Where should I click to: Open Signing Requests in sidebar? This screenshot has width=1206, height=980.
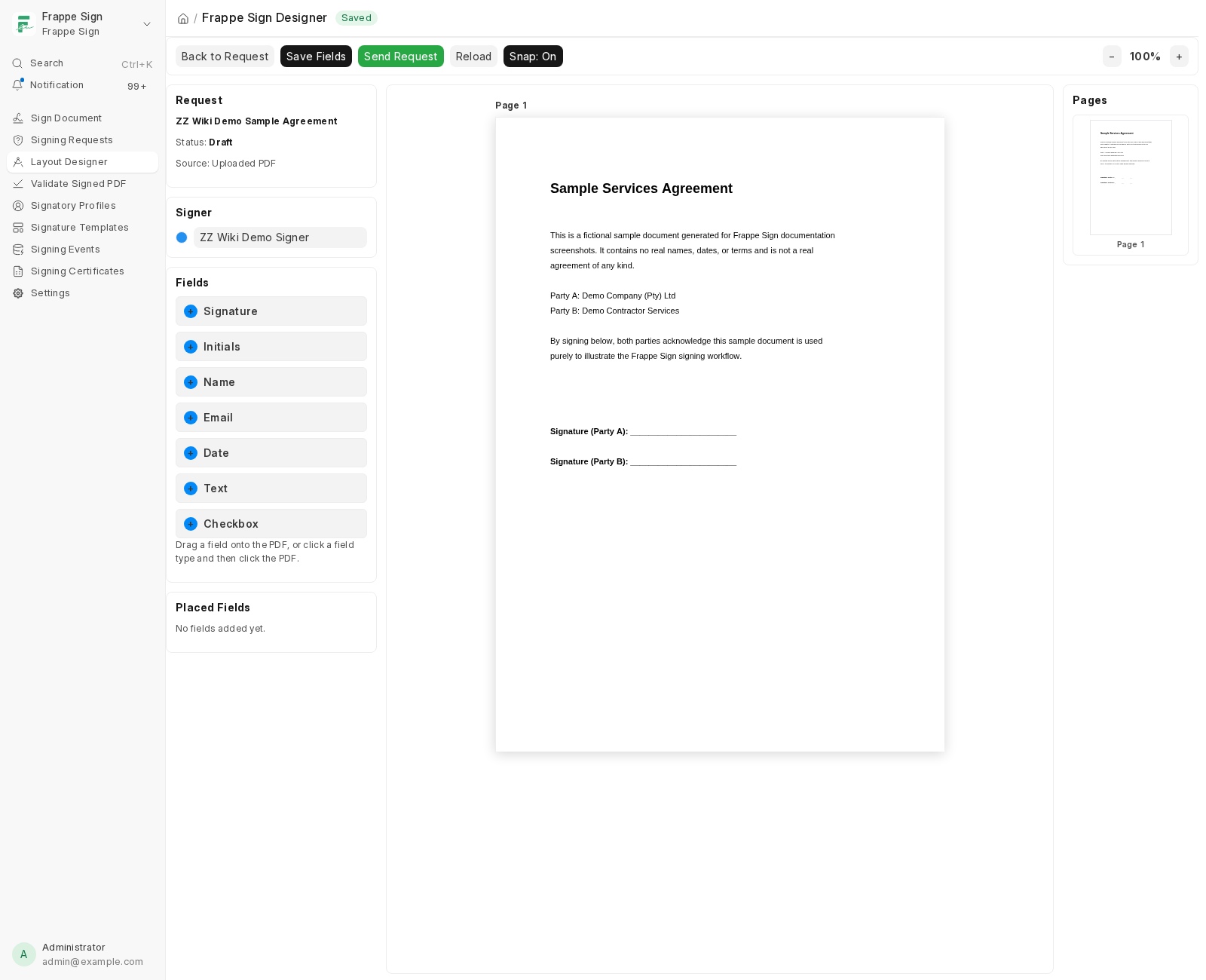(82, 140)
